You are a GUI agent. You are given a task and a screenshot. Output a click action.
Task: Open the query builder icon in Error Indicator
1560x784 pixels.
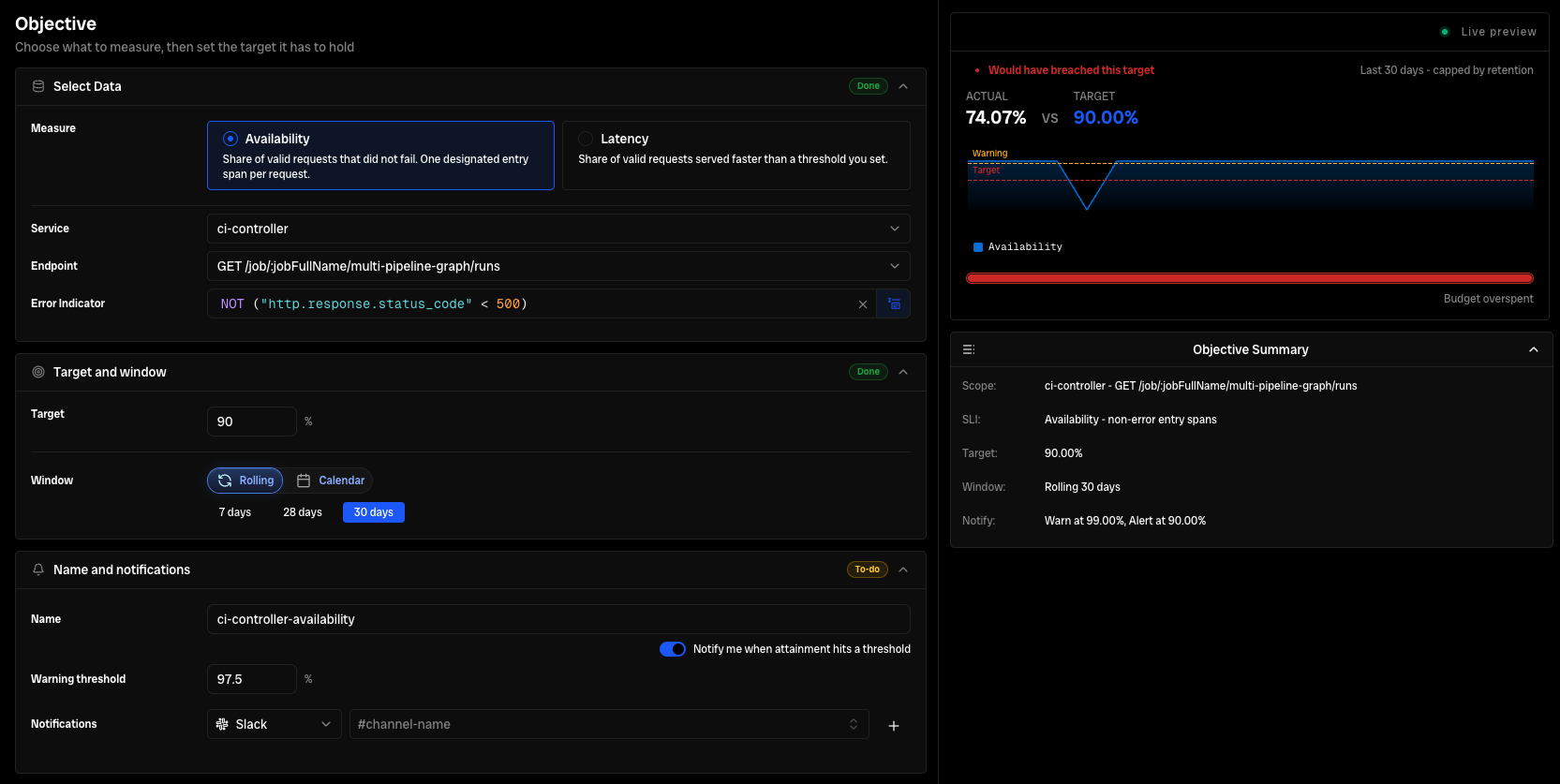click(894, 303)
